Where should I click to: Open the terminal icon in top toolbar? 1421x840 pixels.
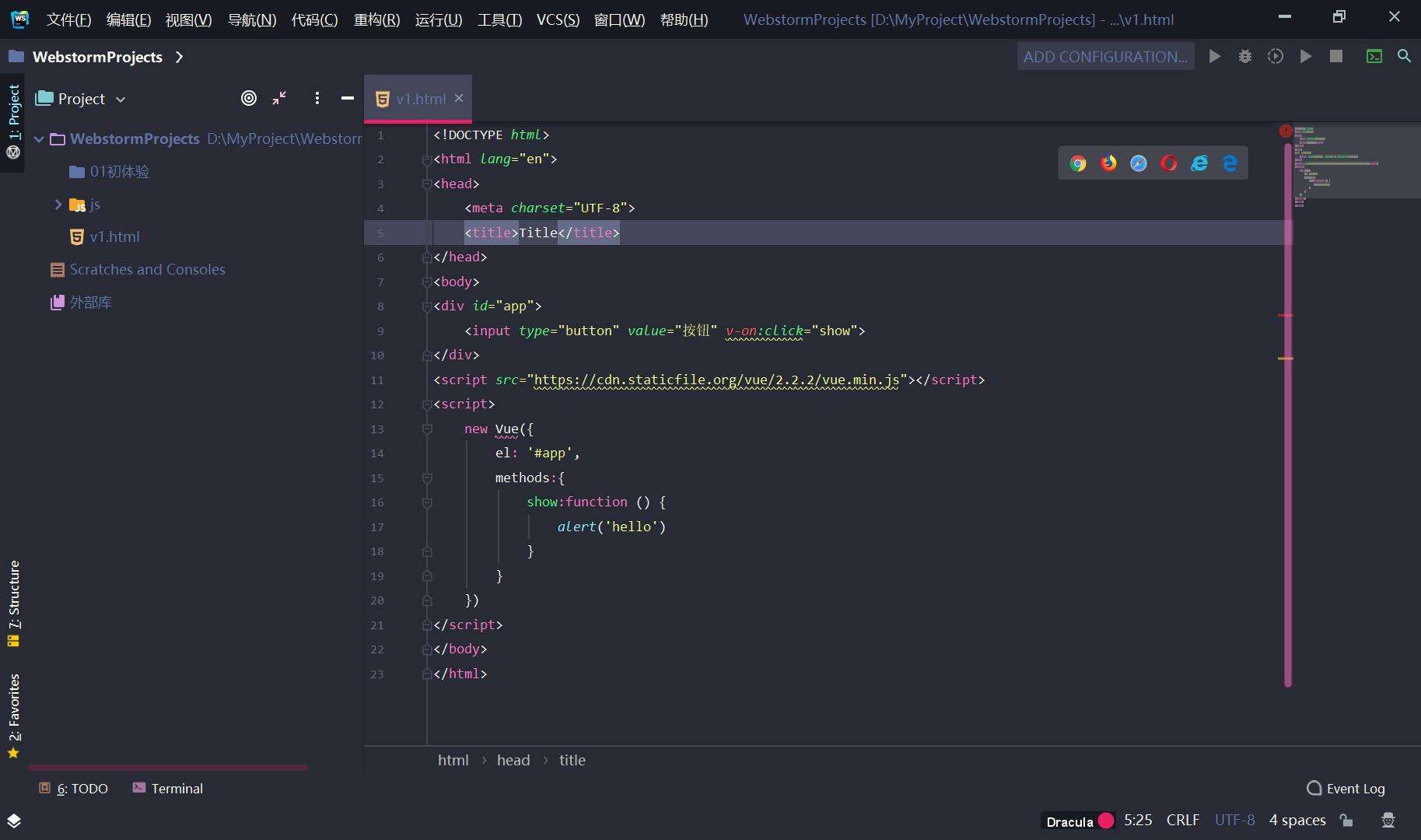[x=1374, y=57]
